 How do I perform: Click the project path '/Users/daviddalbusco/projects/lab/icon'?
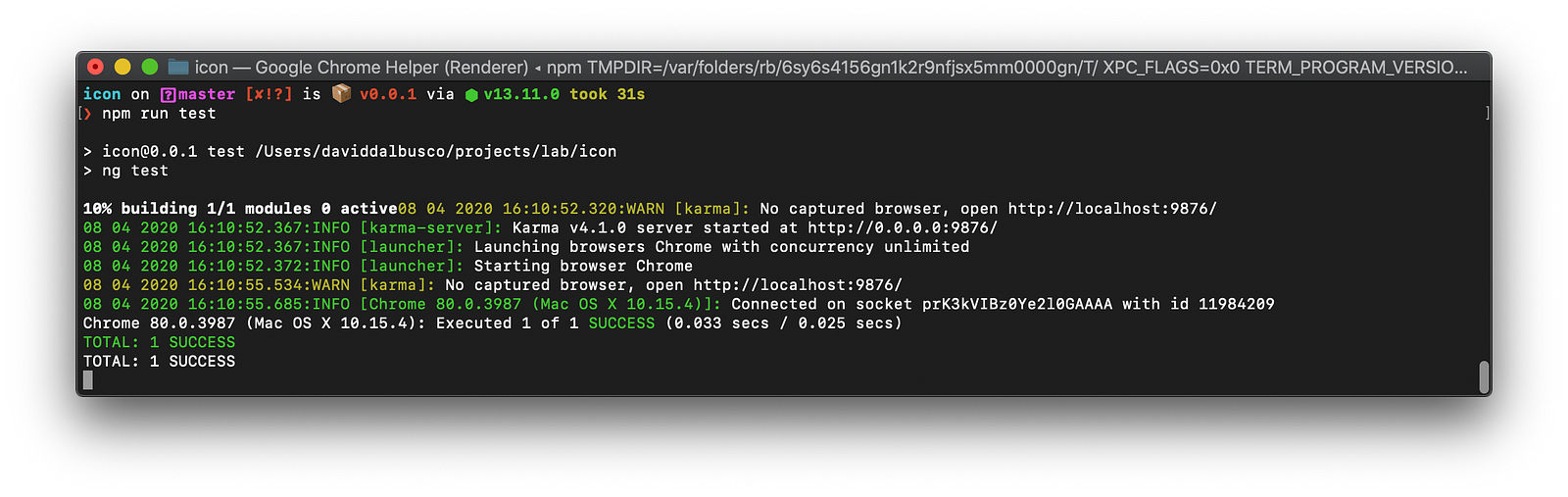pyautogui.click(x=436, y=151)
